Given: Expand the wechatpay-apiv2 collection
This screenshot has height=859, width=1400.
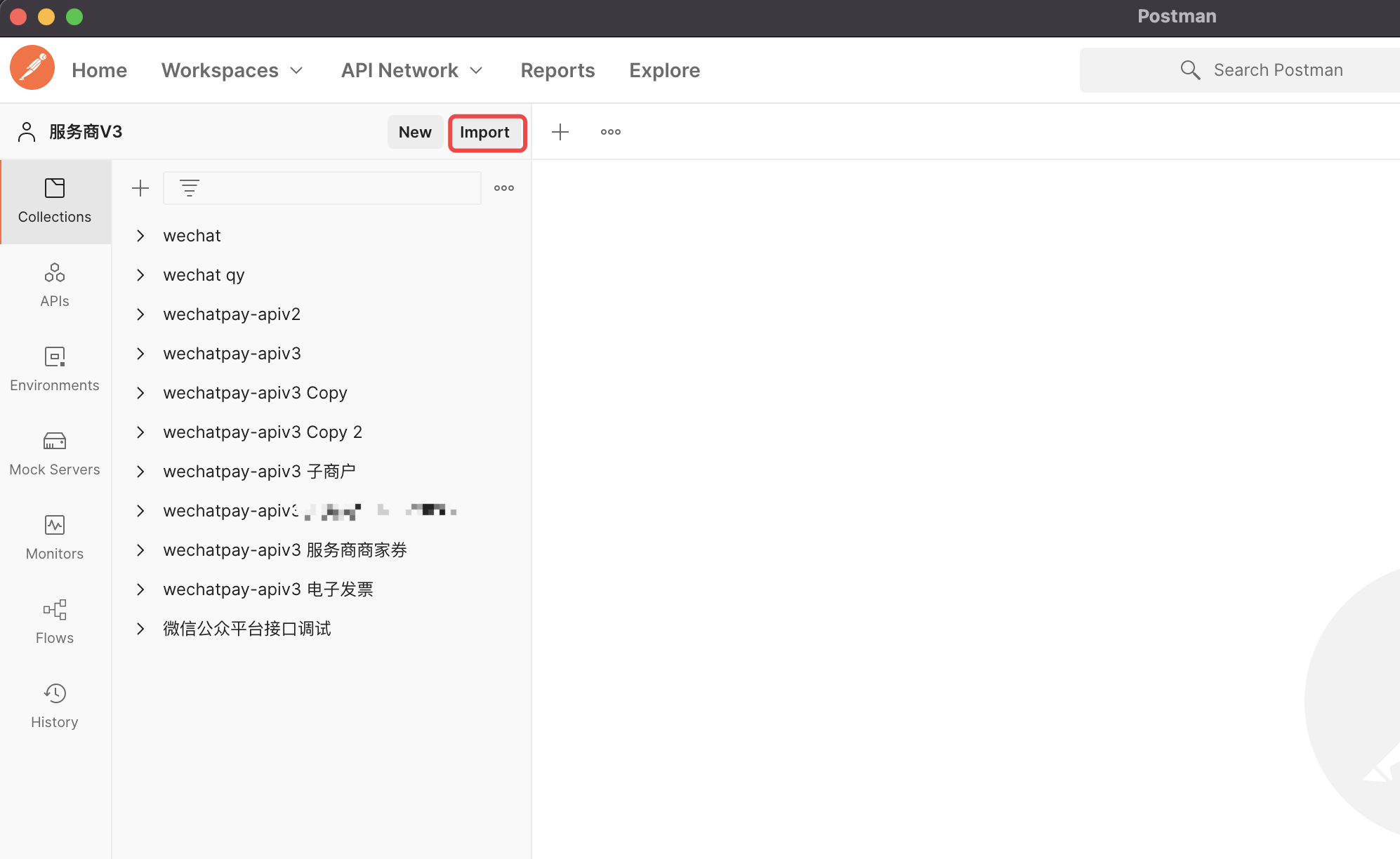Looking at the screenshot, I should (x=140, y=314).
